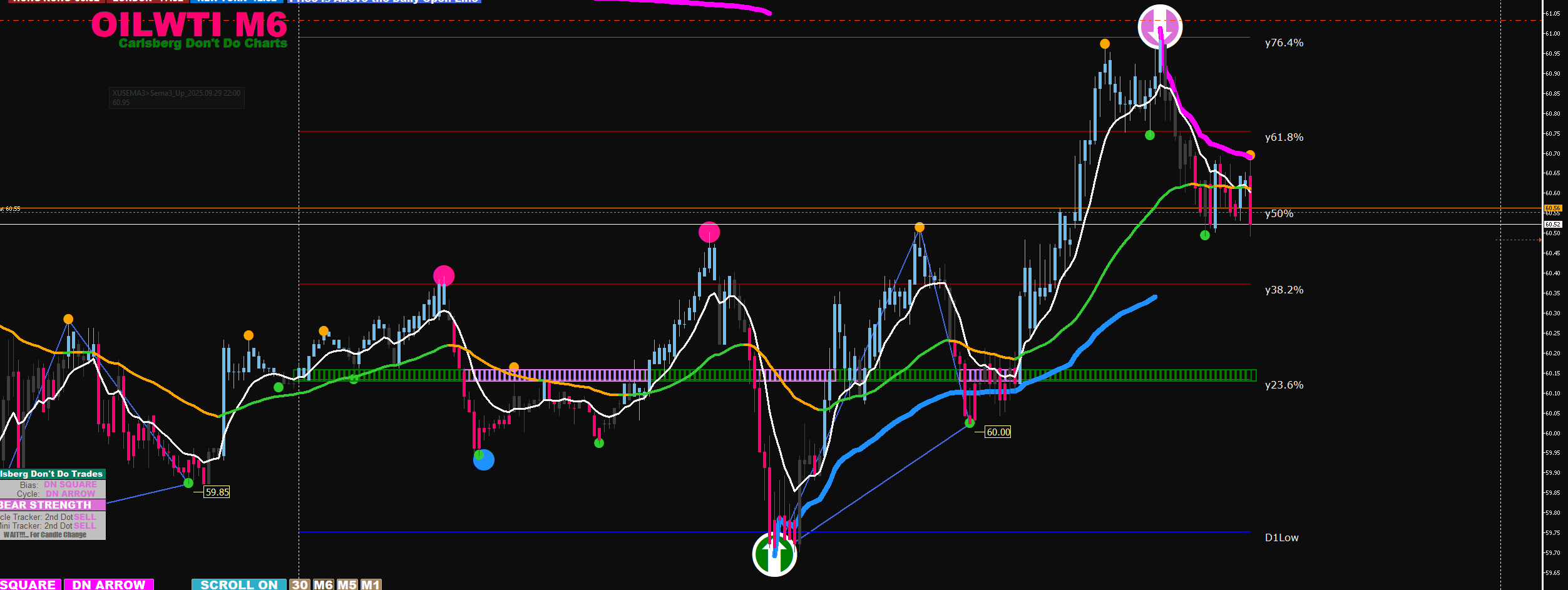Select the D1Low level label

point(1281,537)
